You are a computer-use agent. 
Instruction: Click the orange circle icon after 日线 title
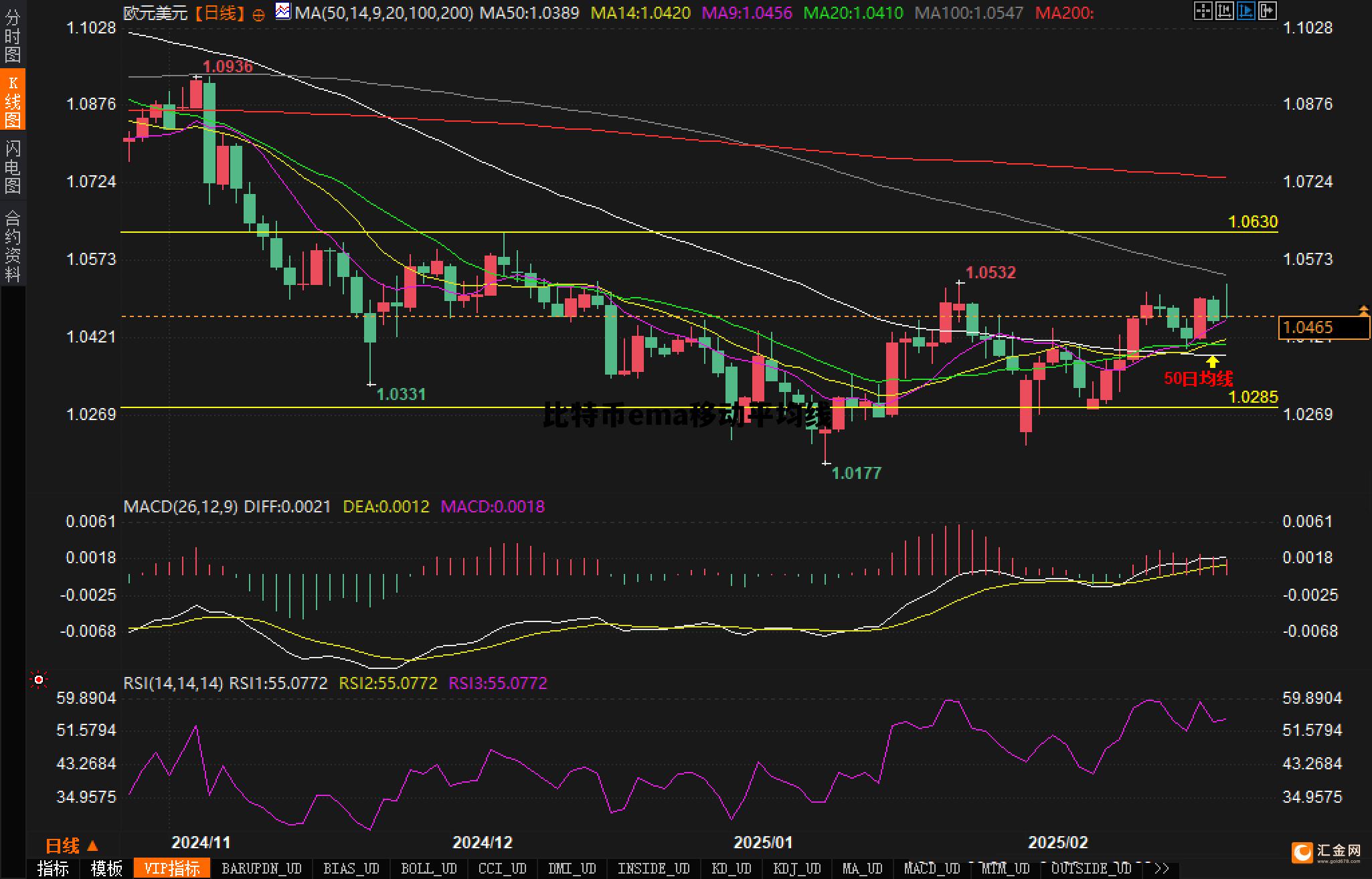pos(258,15)
